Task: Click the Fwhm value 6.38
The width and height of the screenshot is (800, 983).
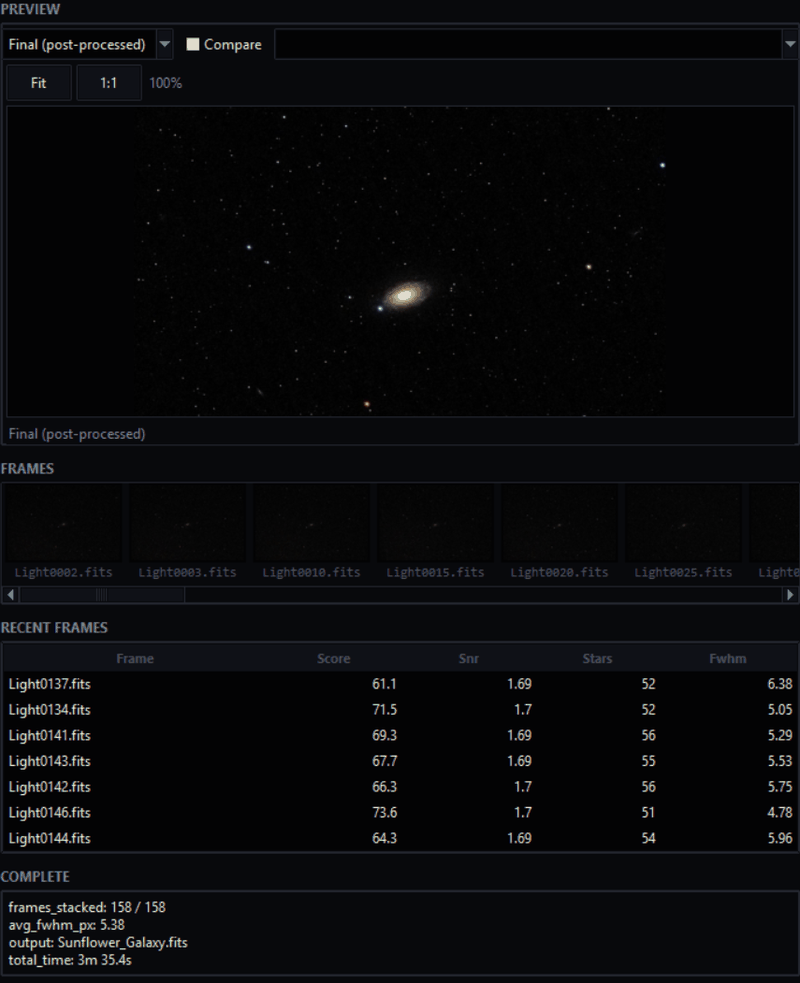Action: click(x=780, y=684)
